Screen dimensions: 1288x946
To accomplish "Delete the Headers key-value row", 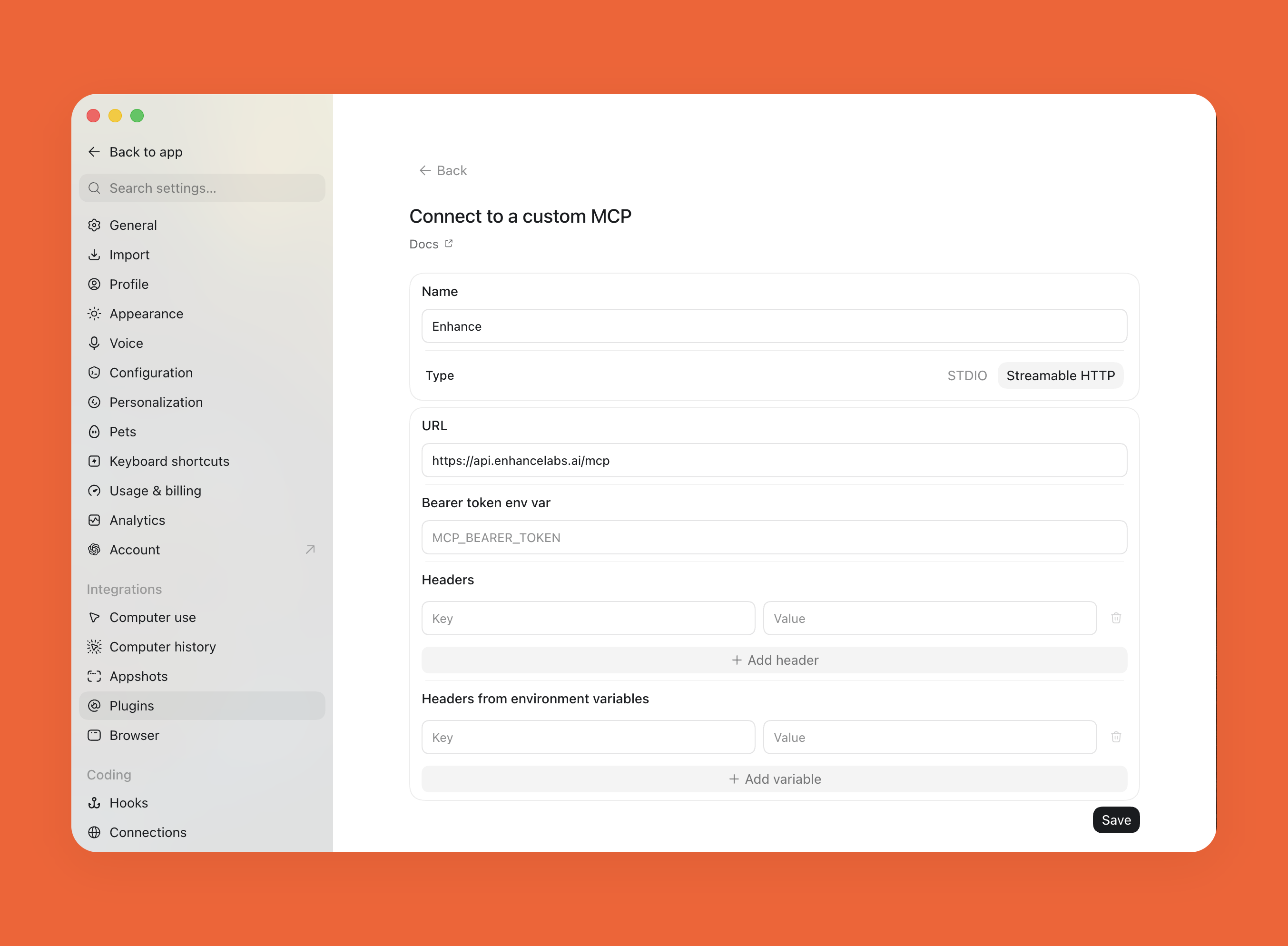I will [1116, 618].
